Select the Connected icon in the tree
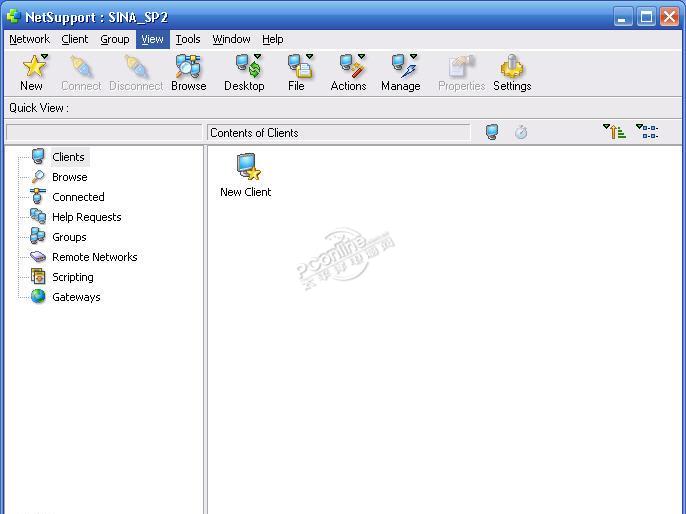Image resolution: width=686 pixels, height=514 pixels. [38, 196]
